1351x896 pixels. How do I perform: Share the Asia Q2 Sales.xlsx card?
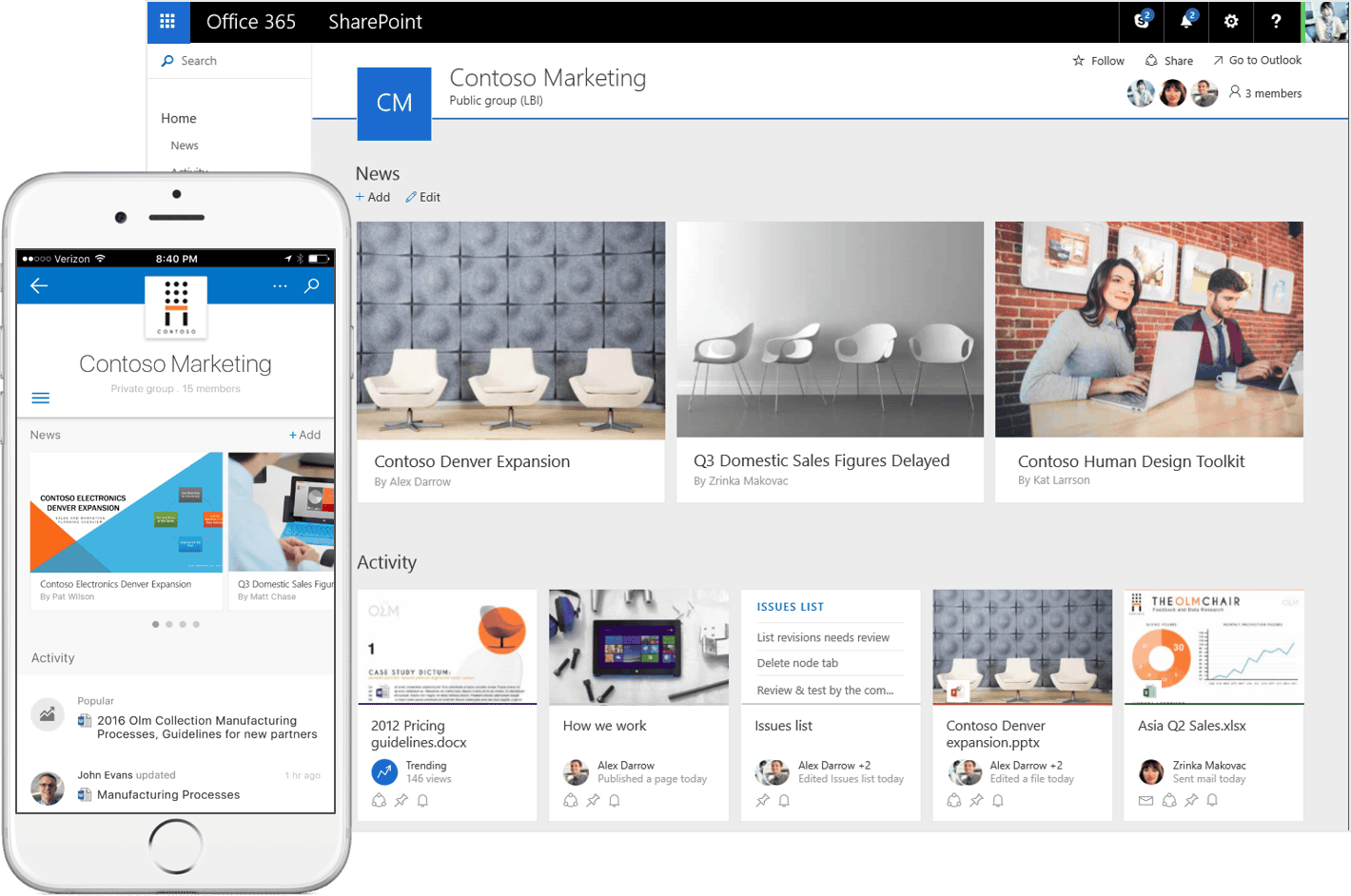pos(1169,801)
